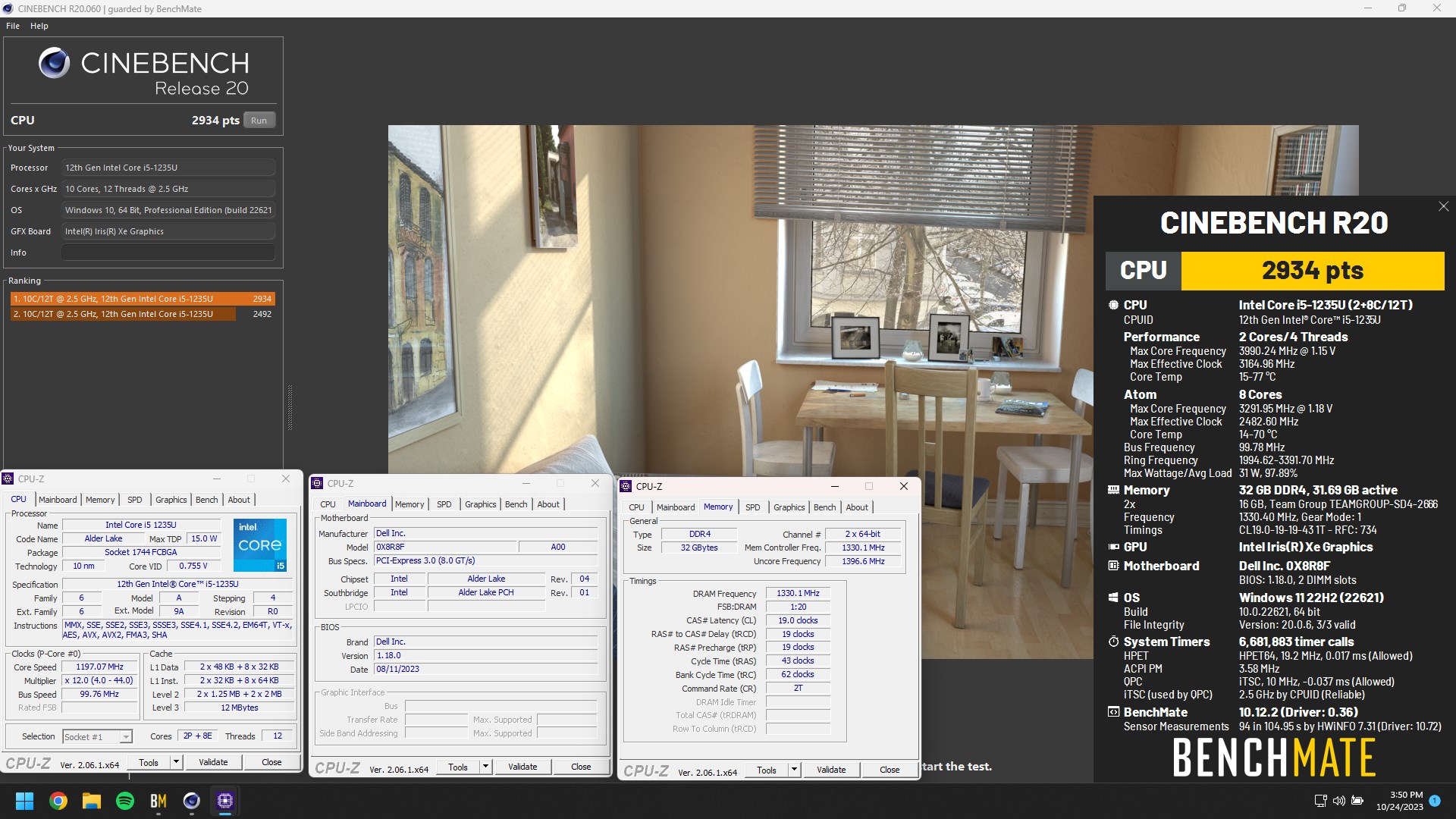Click the Info input field in Cinebench
The height and width of the screenshot is (819, 1456).
click(168, 253)
